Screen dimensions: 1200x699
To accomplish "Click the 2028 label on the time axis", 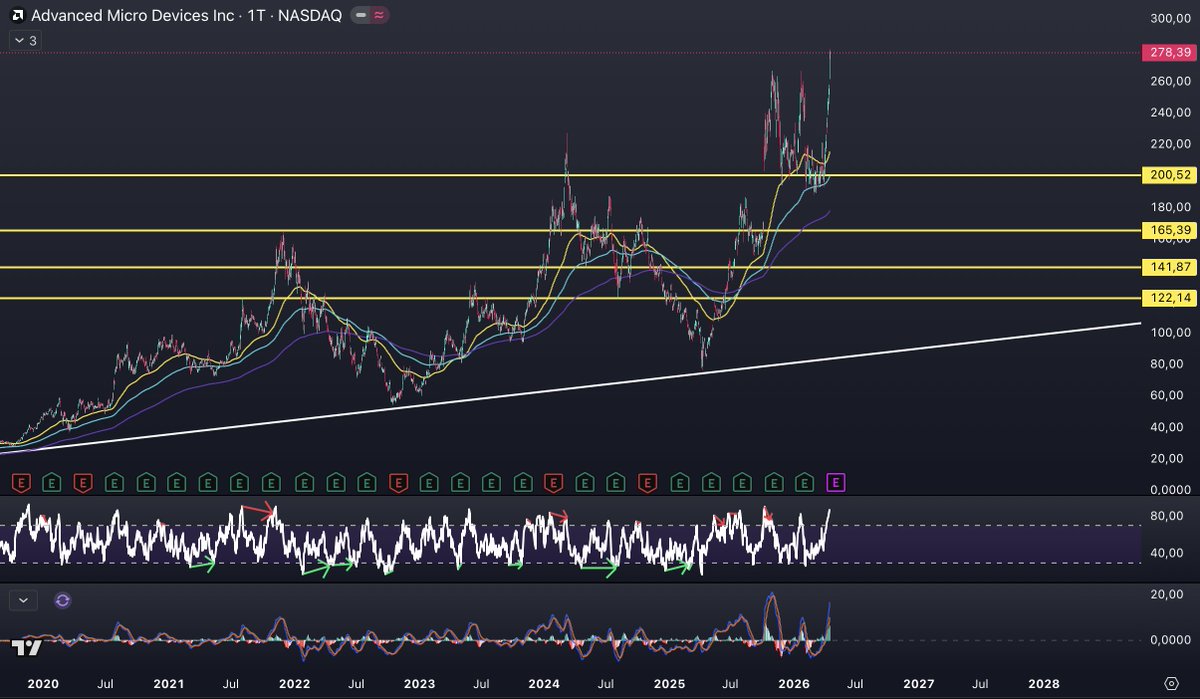I will 1044,684.
